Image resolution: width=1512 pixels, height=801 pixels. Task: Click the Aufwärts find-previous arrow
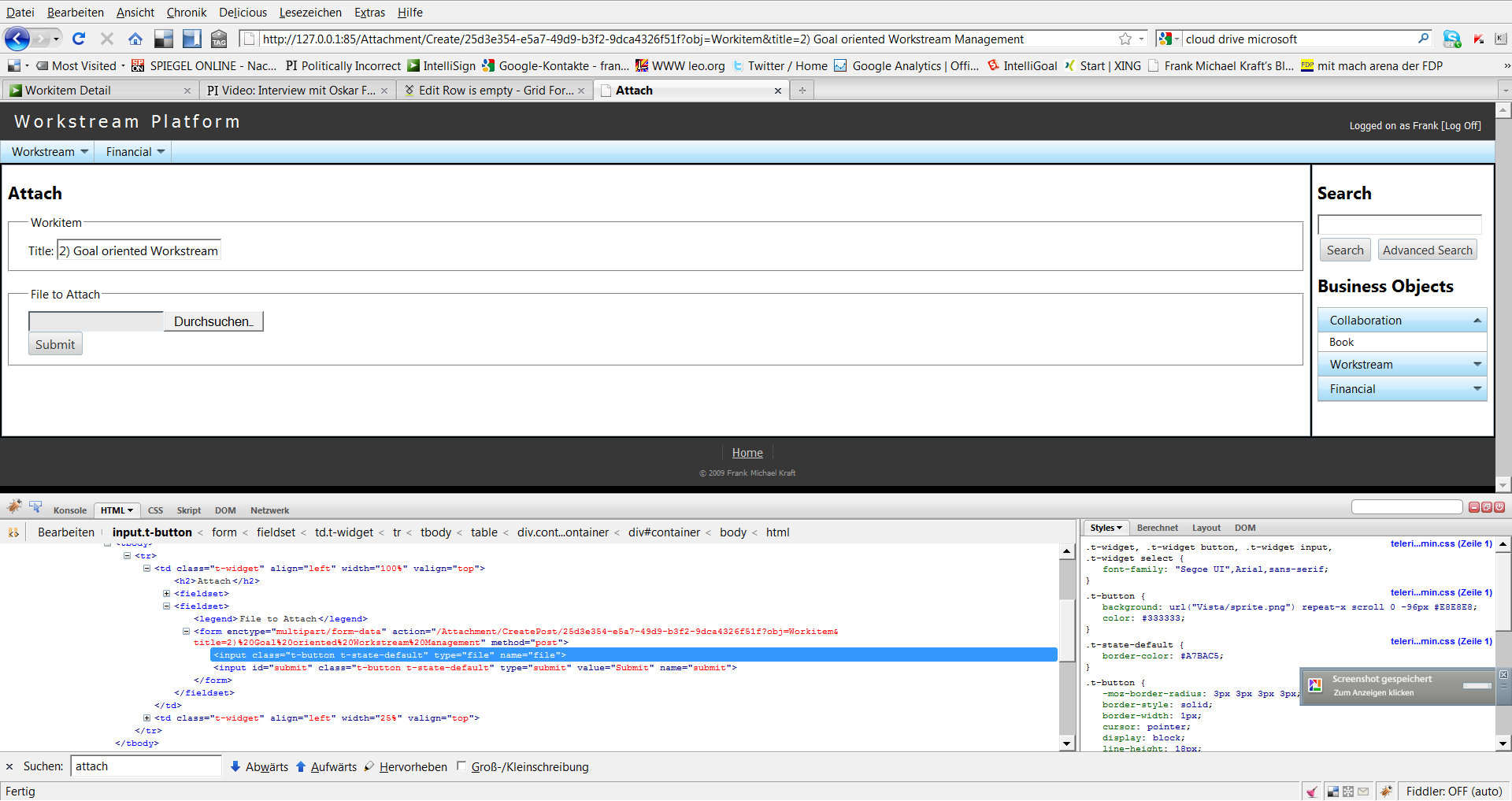(x=301, y=766)
